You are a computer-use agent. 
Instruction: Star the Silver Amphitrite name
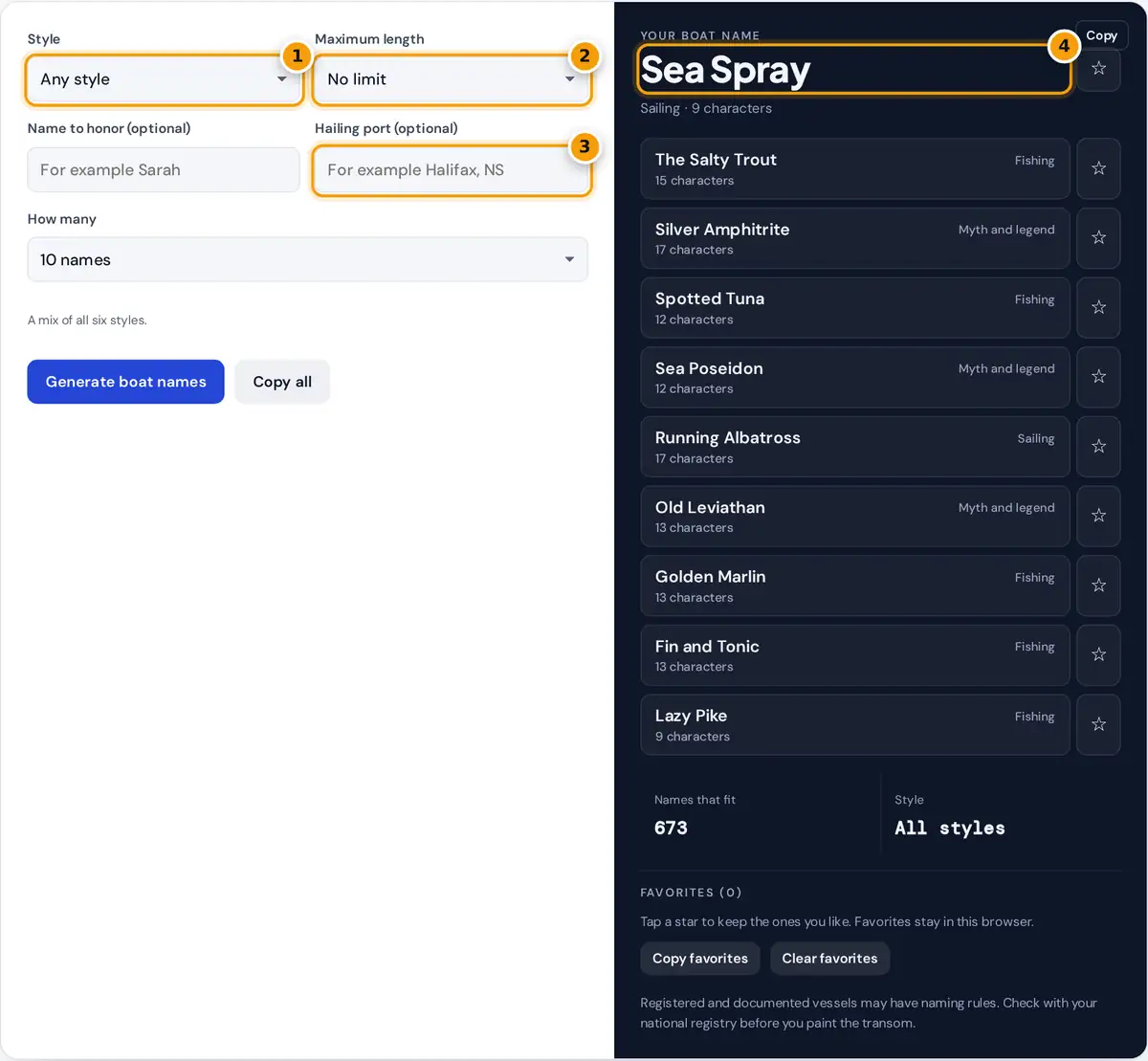click(1098, 238)
